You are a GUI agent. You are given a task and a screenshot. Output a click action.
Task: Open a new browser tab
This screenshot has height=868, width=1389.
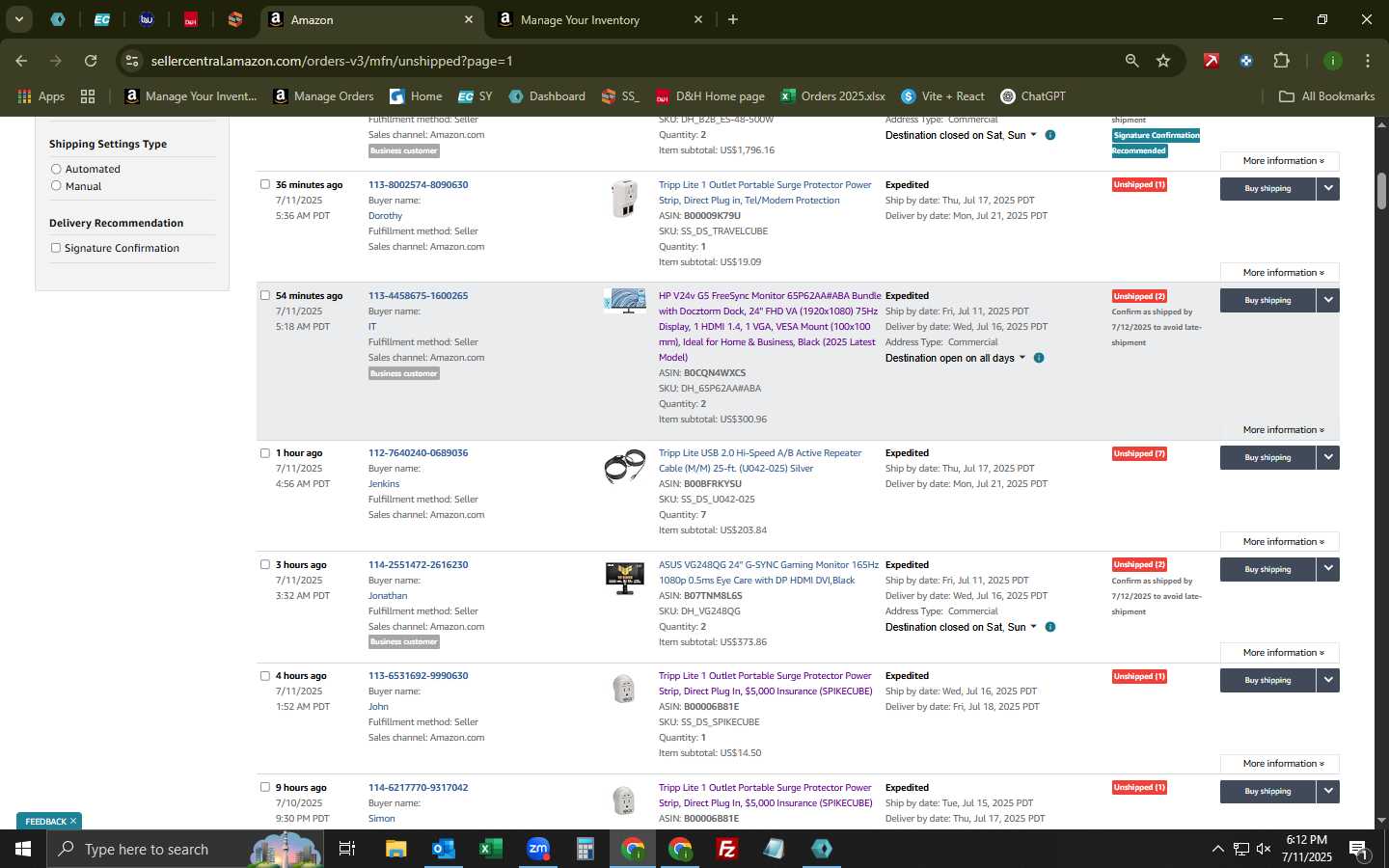tap(733, 19)
